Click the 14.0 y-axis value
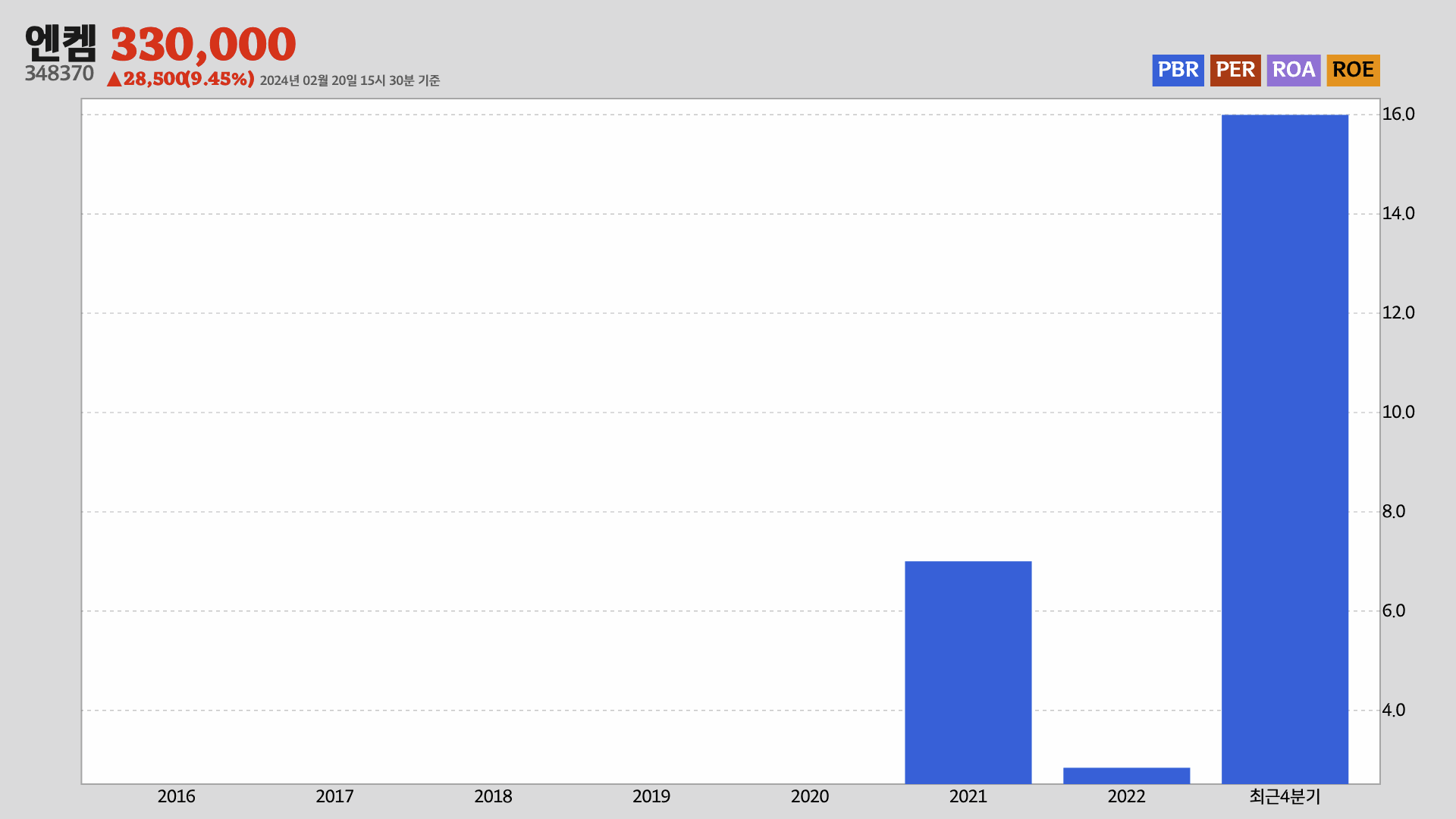The width and height of the screenshot is (1456, 819). coord(1398,214)
